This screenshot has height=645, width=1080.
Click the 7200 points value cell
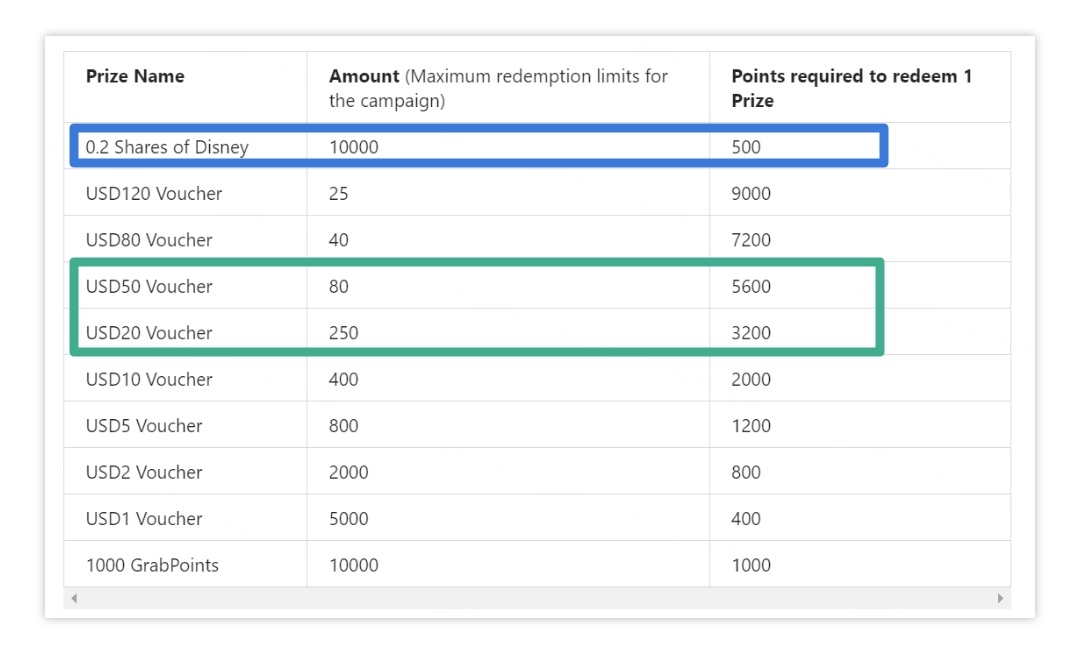pos(751,240)
